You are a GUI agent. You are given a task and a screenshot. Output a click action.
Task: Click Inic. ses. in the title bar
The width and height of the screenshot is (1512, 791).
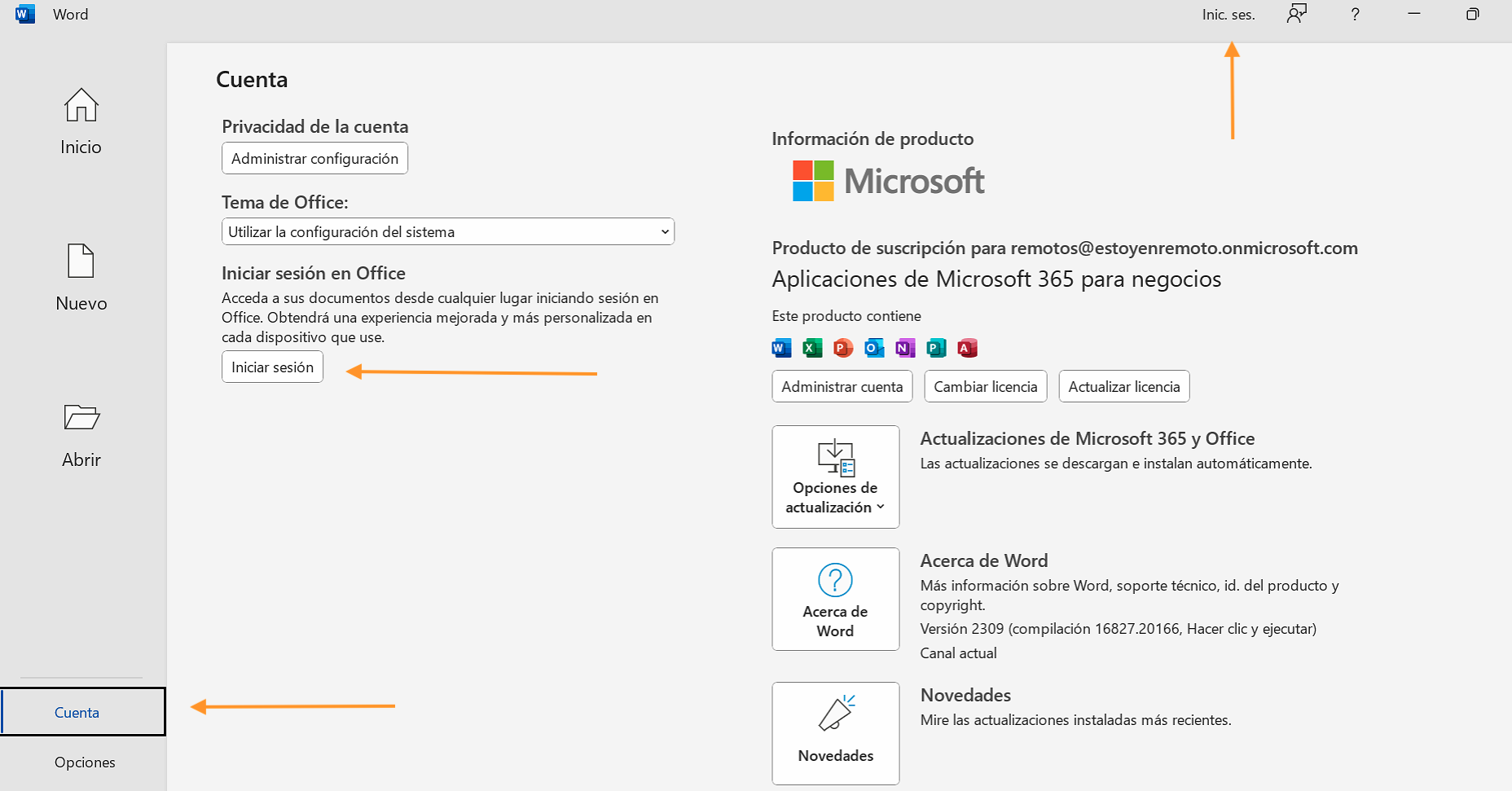point(1228,15)
